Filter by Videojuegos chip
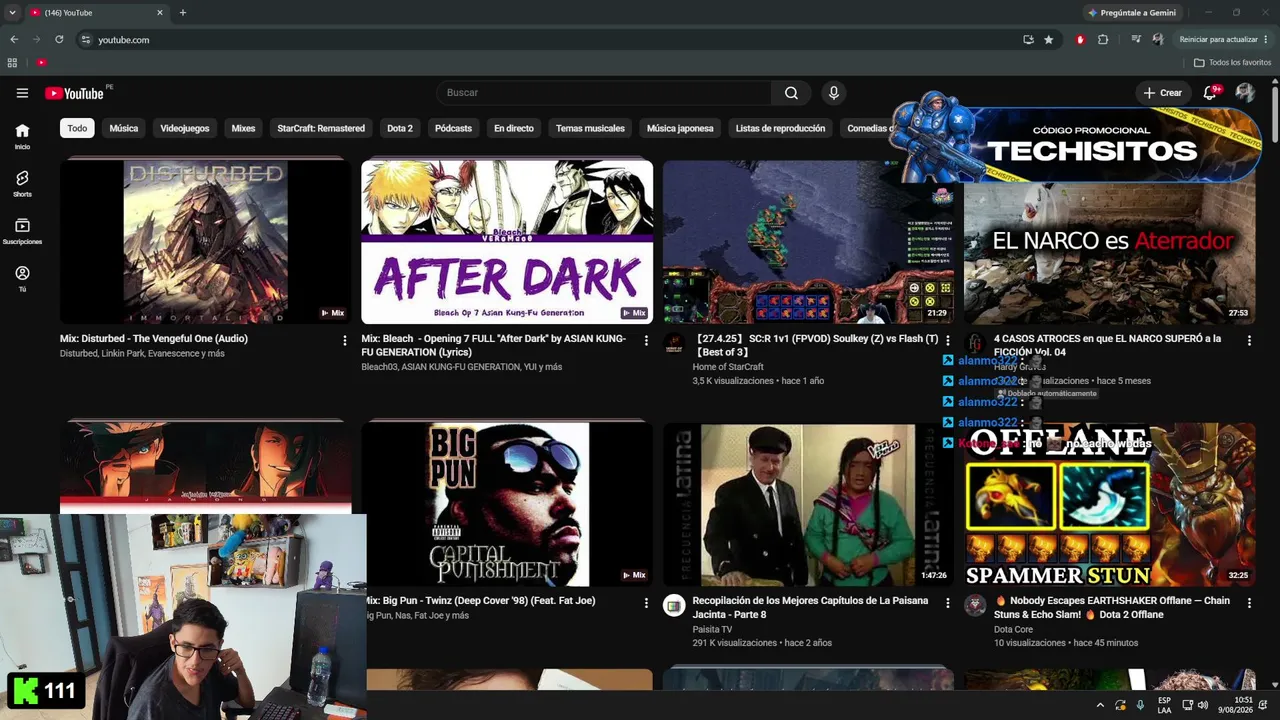1280x720 pixels. (x=185, y=128)
